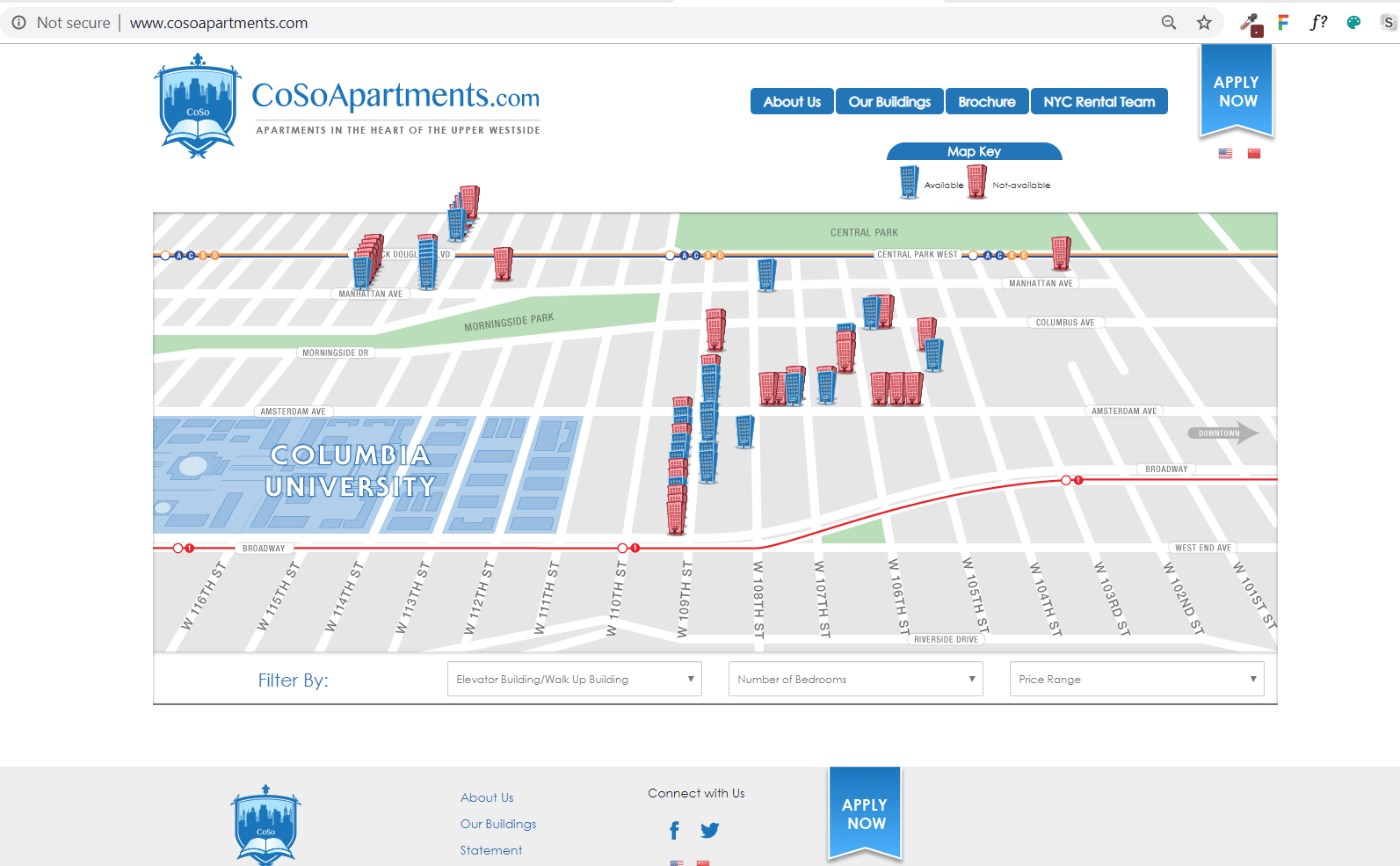This screenshot has width=1400, height=866.
Task: Open the f? font identifier extension
Action: [1318, 23]
